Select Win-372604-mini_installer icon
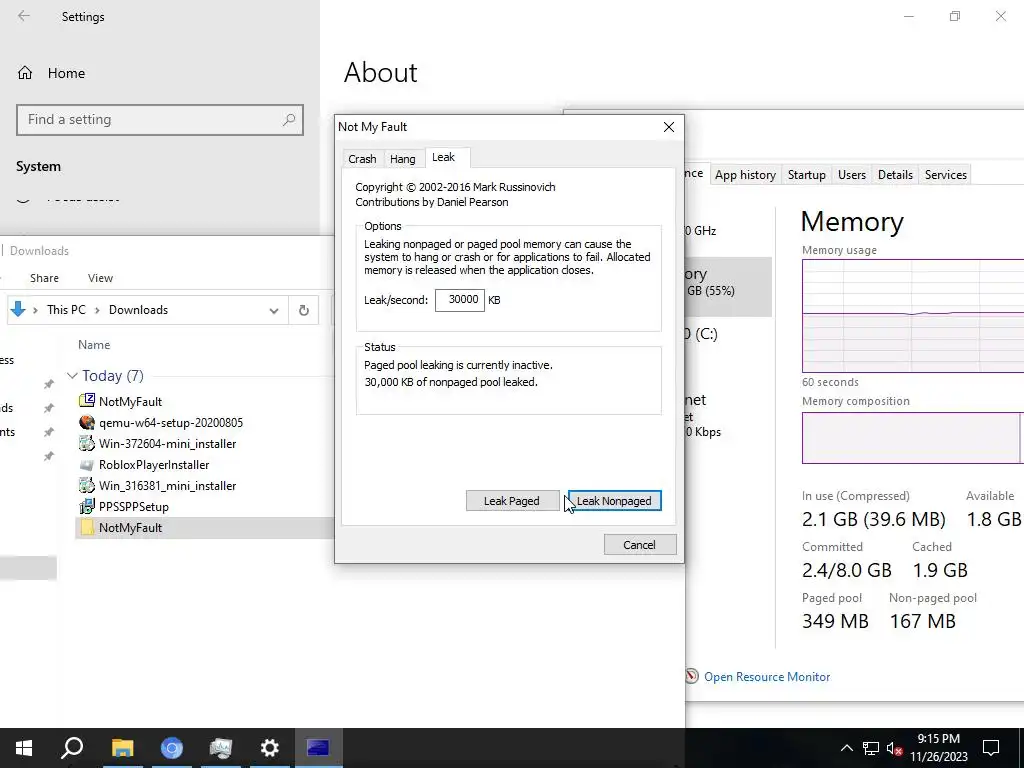The height and width of the screenshot is (768, 1024). click(87, 443)
